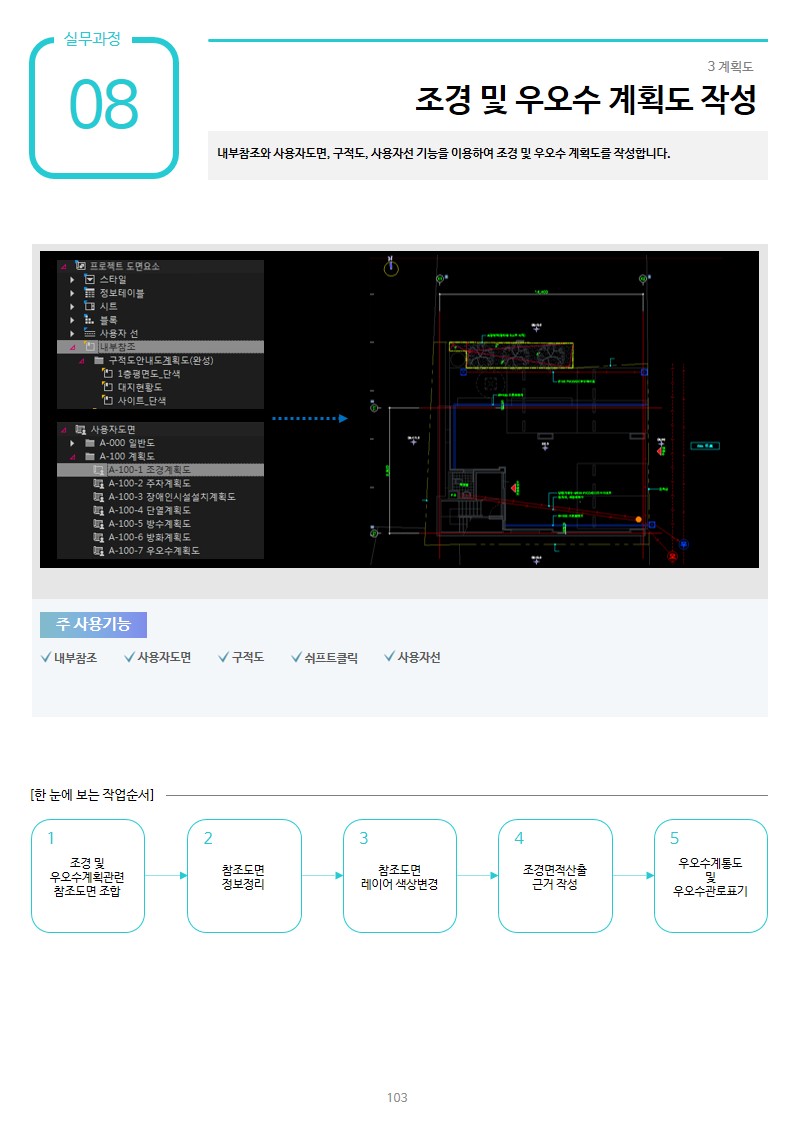
Task: Click the 1층평면도_단색 reference icon
Action: [107, 374]
